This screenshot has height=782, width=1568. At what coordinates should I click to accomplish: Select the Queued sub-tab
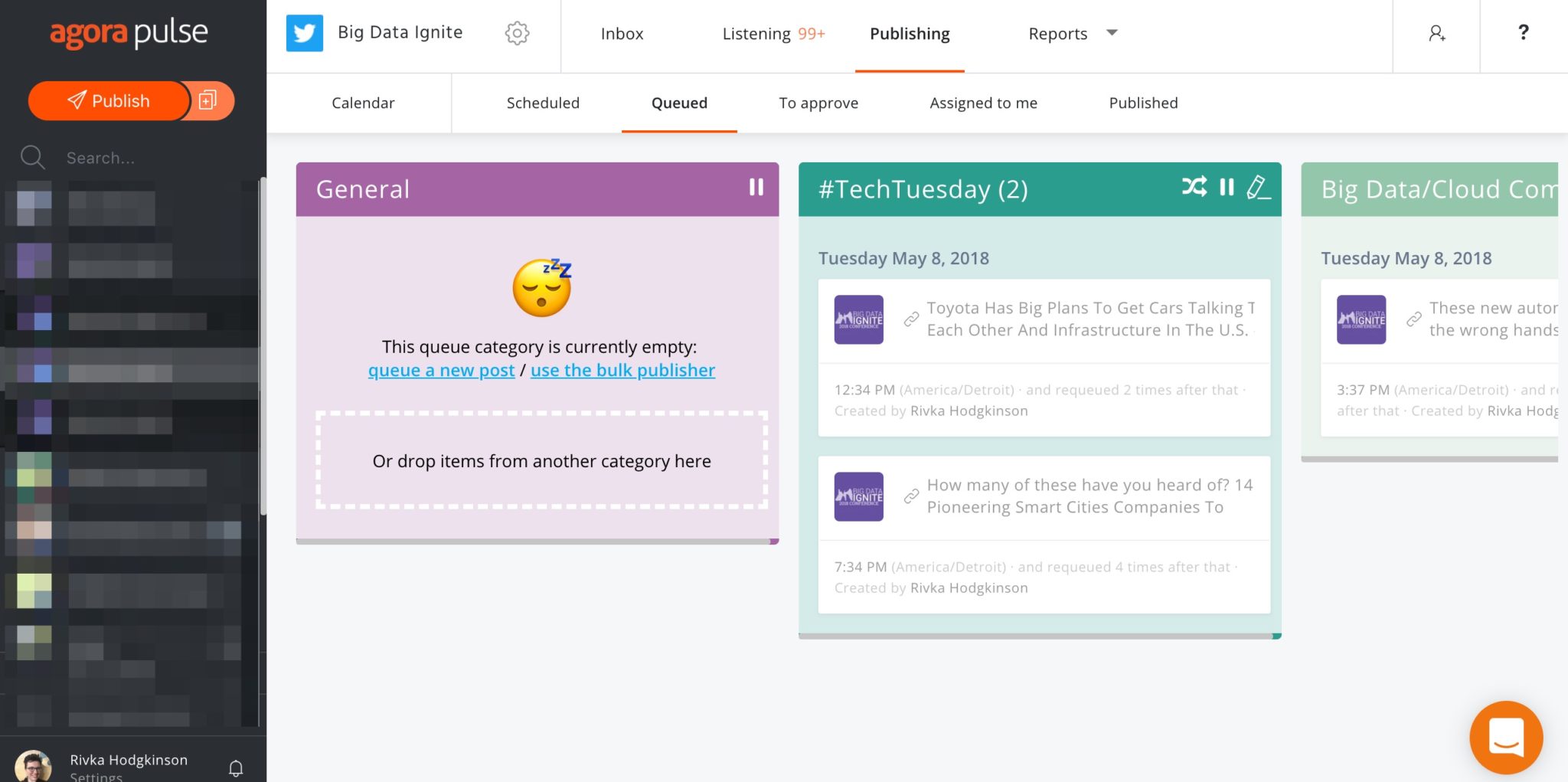[x=679, y=103]
